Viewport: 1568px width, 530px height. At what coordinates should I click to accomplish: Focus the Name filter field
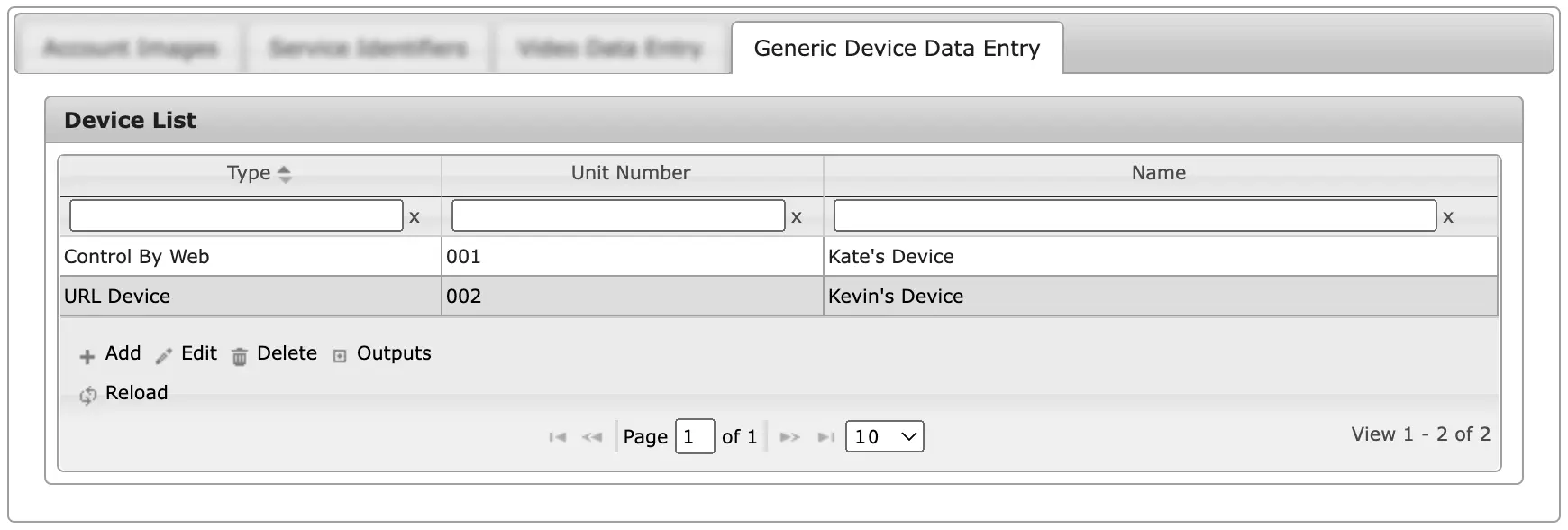point(1135,216)
